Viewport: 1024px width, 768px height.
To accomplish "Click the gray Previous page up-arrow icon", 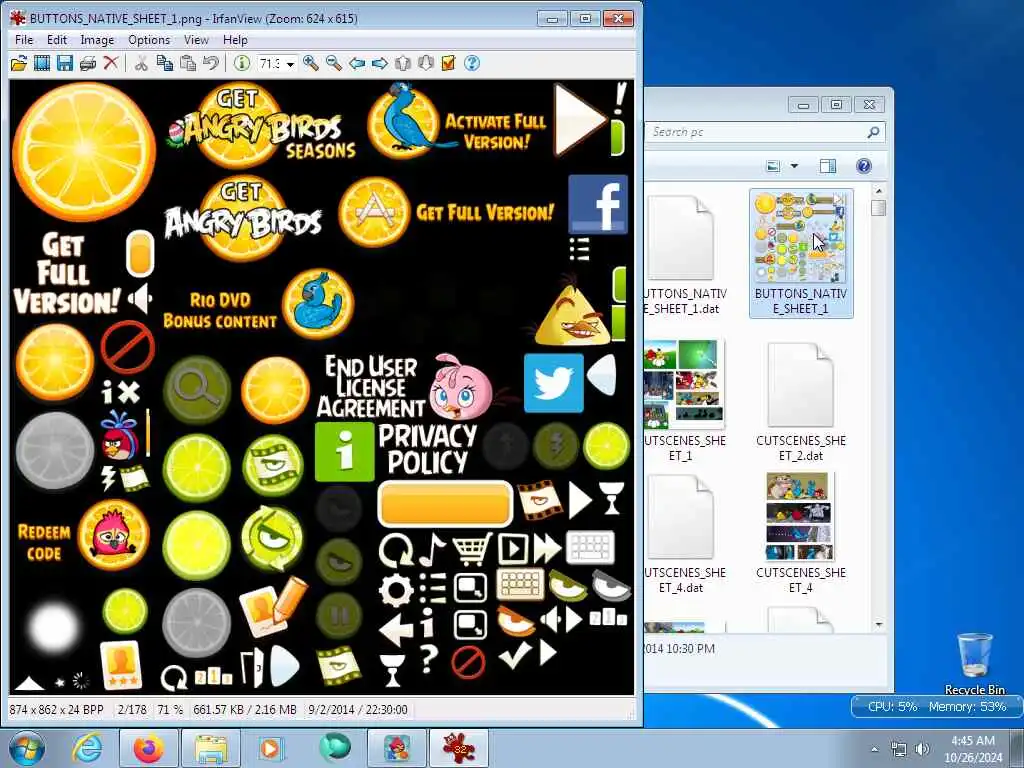I will (403, 63).
